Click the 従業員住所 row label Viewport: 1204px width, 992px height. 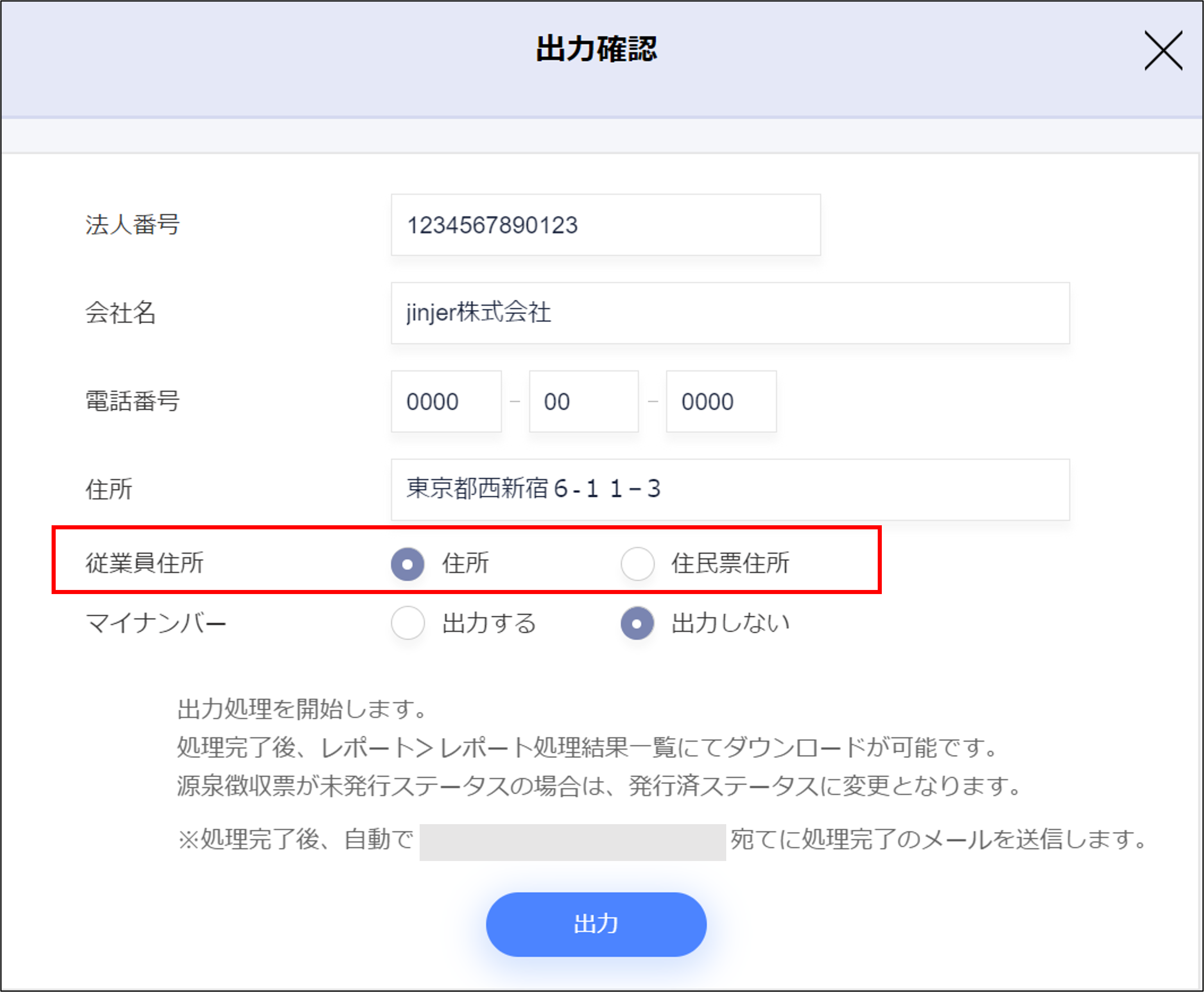click(x=145, y=563)
